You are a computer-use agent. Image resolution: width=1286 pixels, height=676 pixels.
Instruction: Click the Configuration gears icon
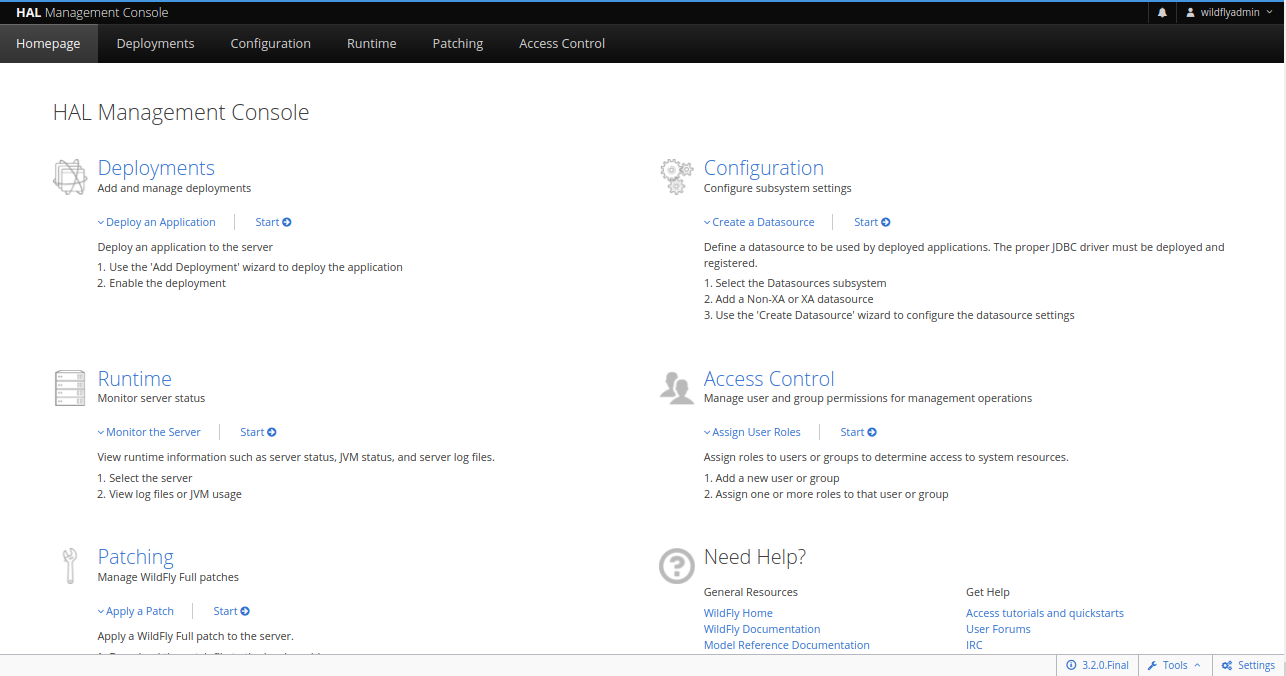click(677, 177)
